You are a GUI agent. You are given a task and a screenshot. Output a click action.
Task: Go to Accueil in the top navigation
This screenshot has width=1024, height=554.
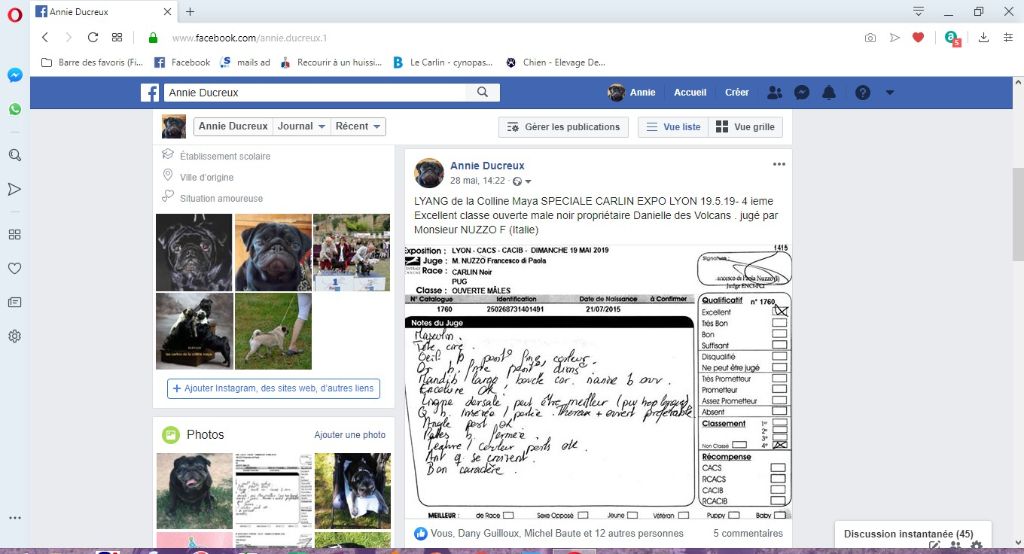(690, 93)
